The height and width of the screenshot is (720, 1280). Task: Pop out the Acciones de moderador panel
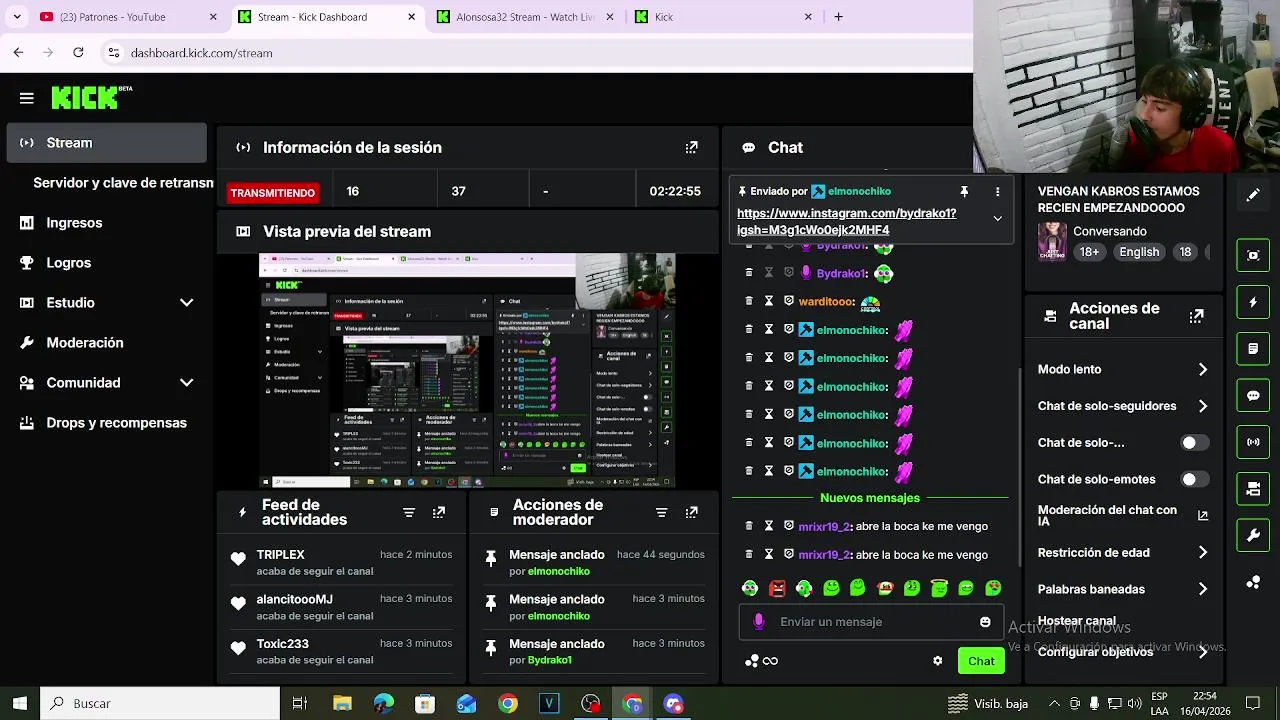point(691,512)
